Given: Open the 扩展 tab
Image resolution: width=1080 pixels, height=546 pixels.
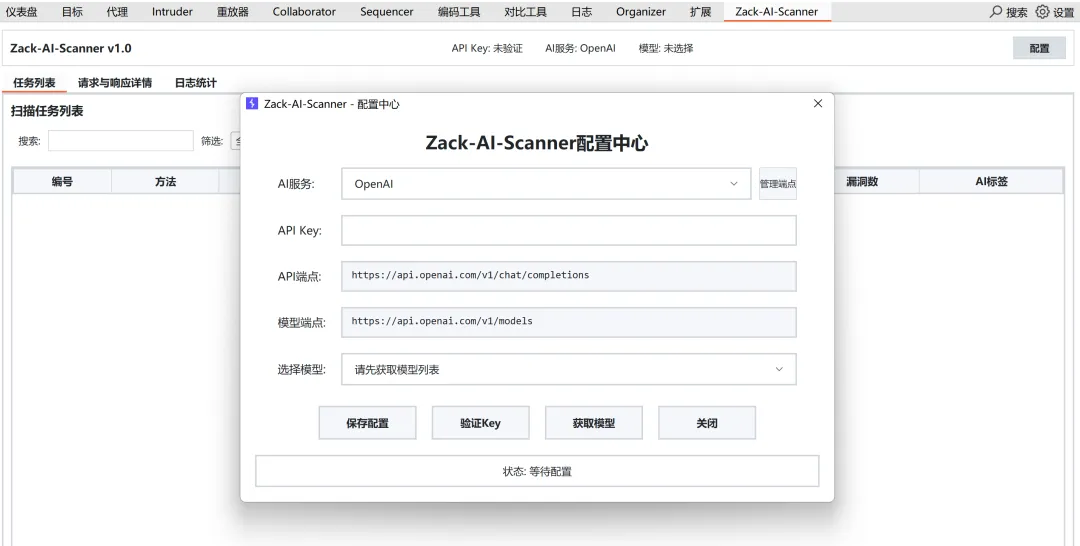Looking at the screenshot, I should click(x=700, y=12).
